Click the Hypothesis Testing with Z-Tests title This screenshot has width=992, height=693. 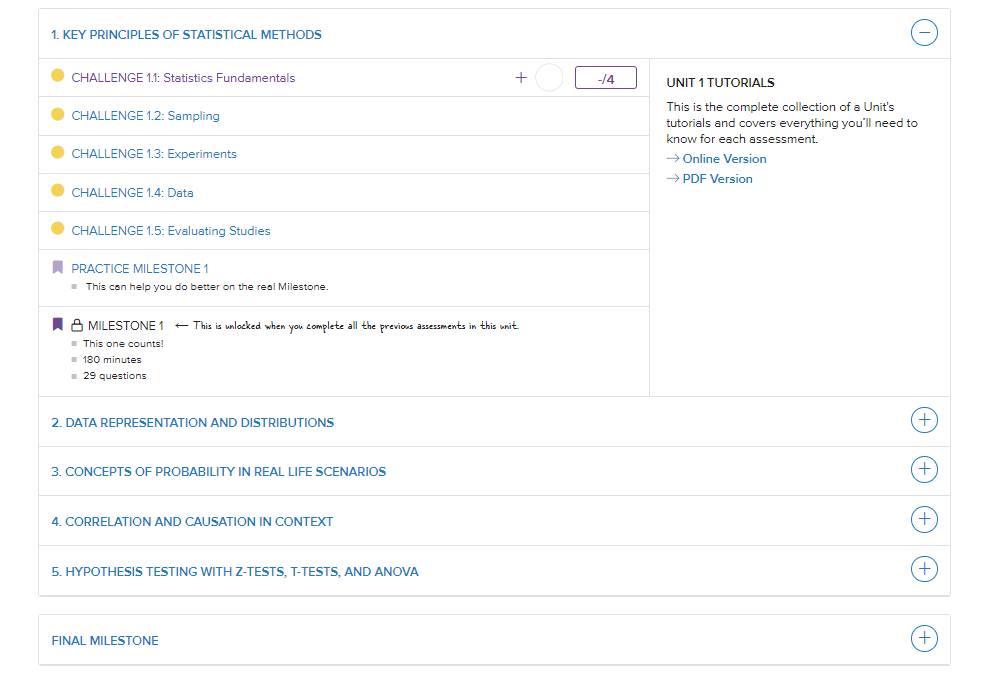[235, 571]
